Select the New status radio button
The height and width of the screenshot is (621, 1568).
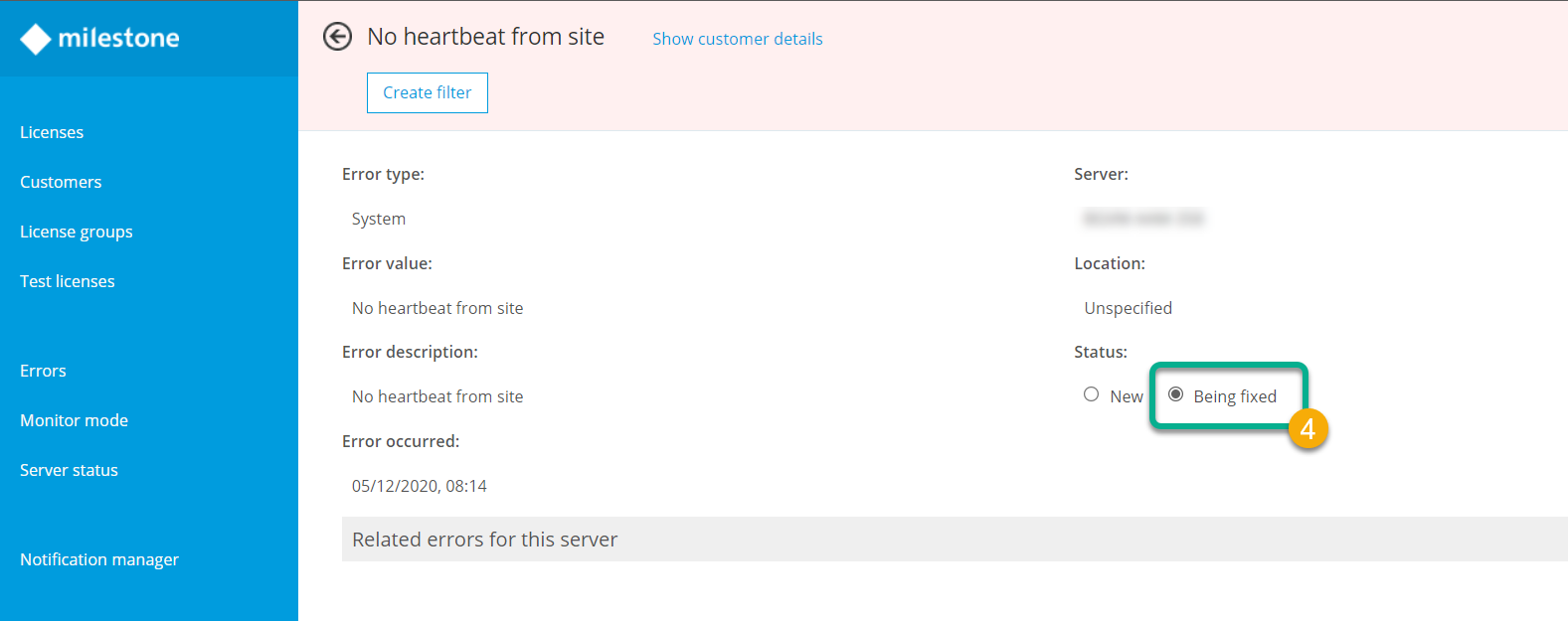1092,394
